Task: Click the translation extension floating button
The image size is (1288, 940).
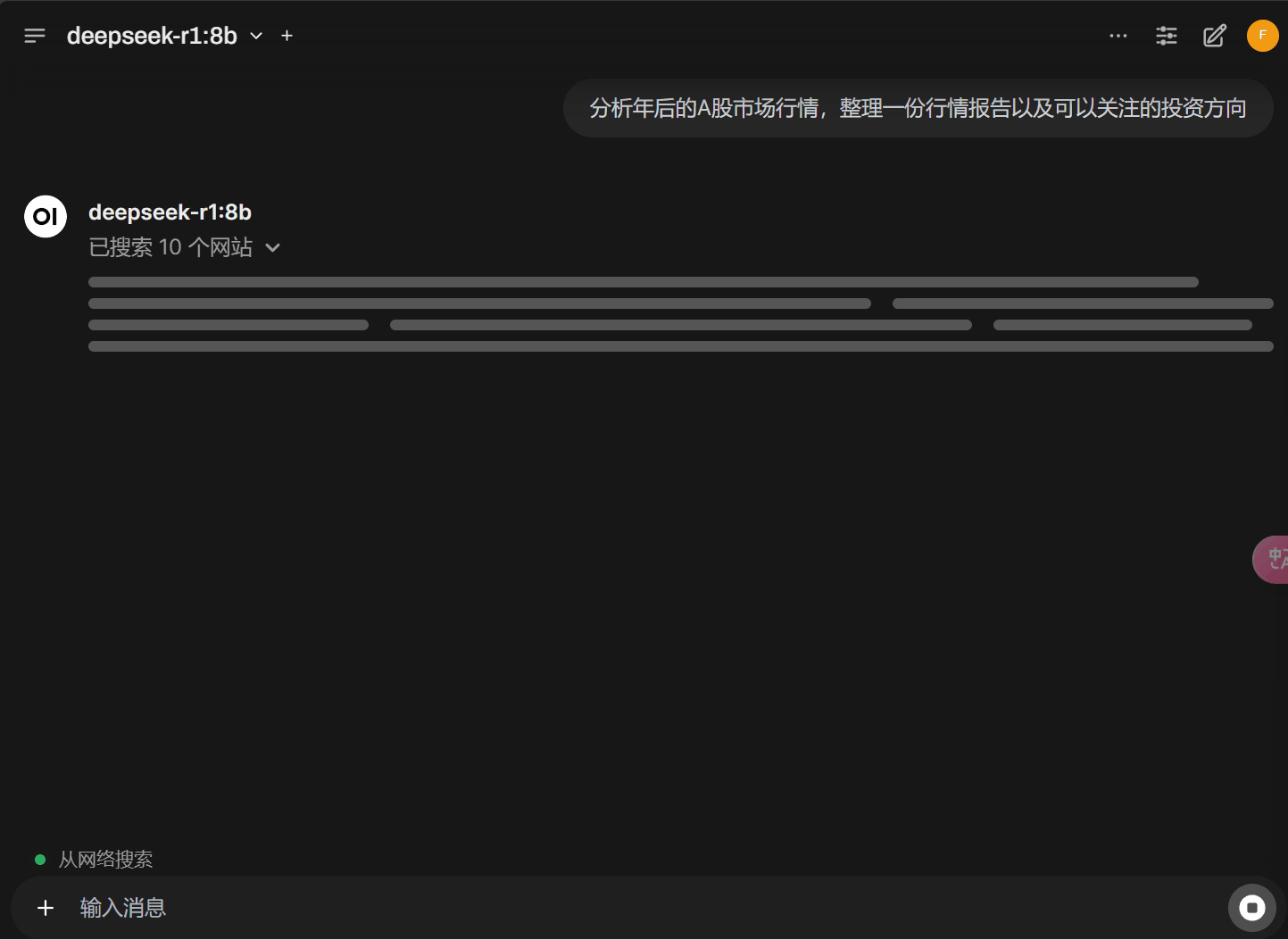Action: [x=1271, y=560]
